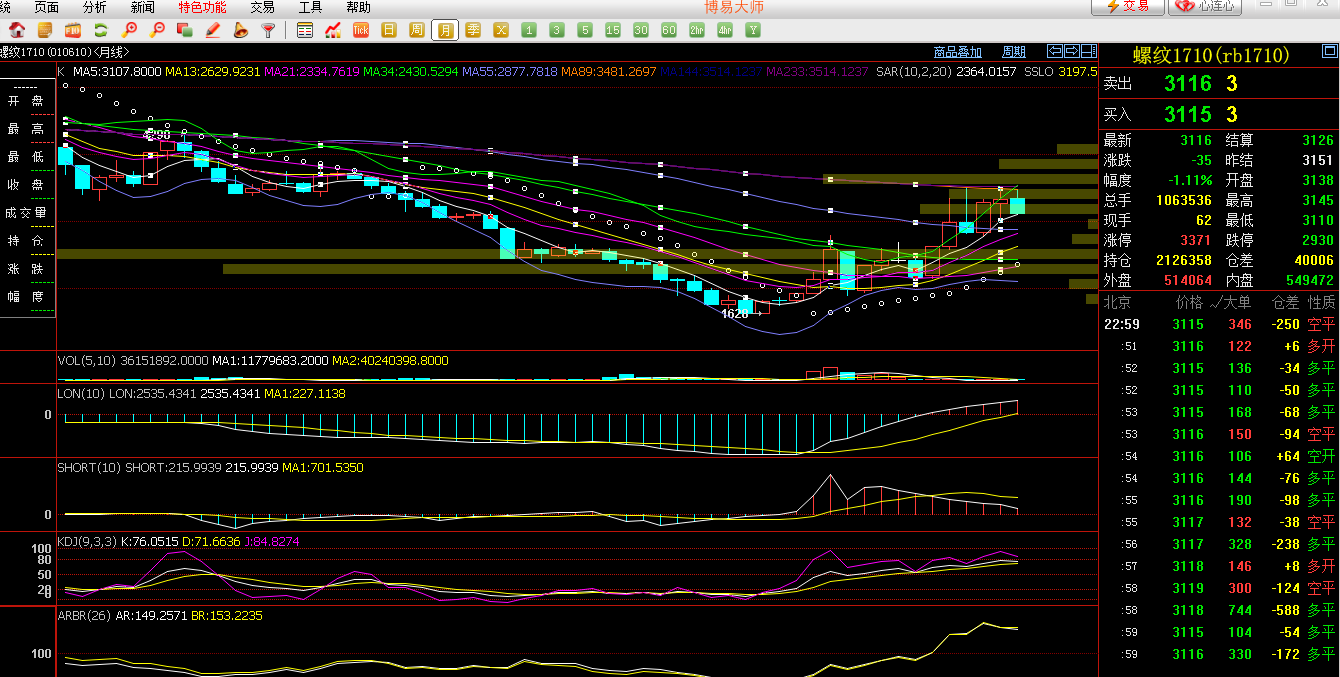Image resolution: width=1340 pixels, height=677 pixels.
Task: Click the 卖出 price 3116
Action: 1188,84
